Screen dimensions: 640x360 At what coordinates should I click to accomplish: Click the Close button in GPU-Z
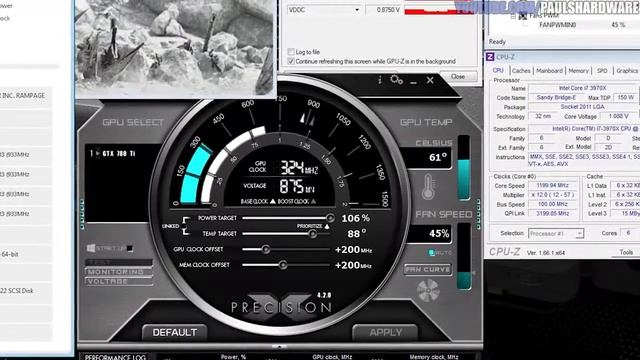click(x=458, y=76)
